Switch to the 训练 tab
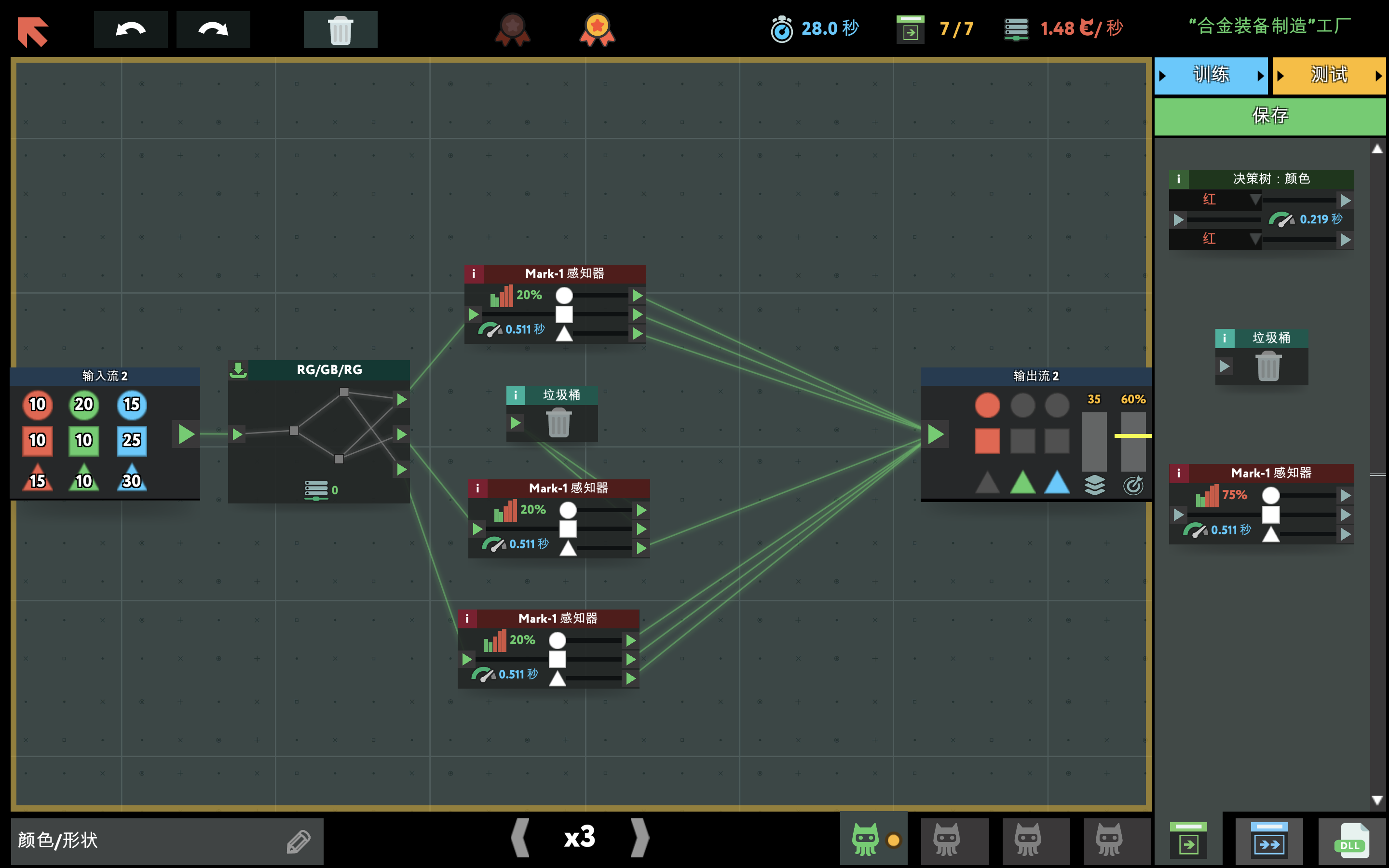The height and width of the screenshot is (868, 1389). tap(1211, 75)
